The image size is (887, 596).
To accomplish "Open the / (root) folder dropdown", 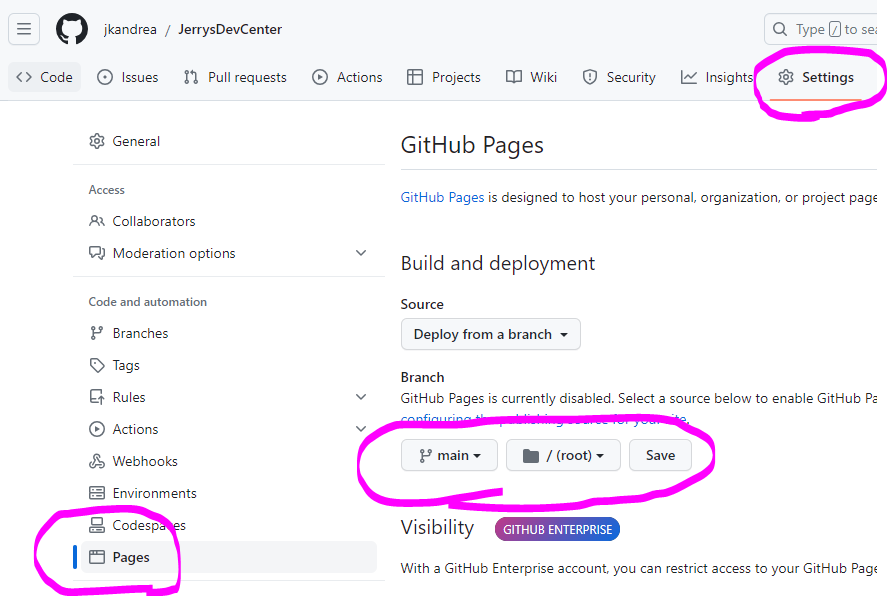I will point(563,455).
